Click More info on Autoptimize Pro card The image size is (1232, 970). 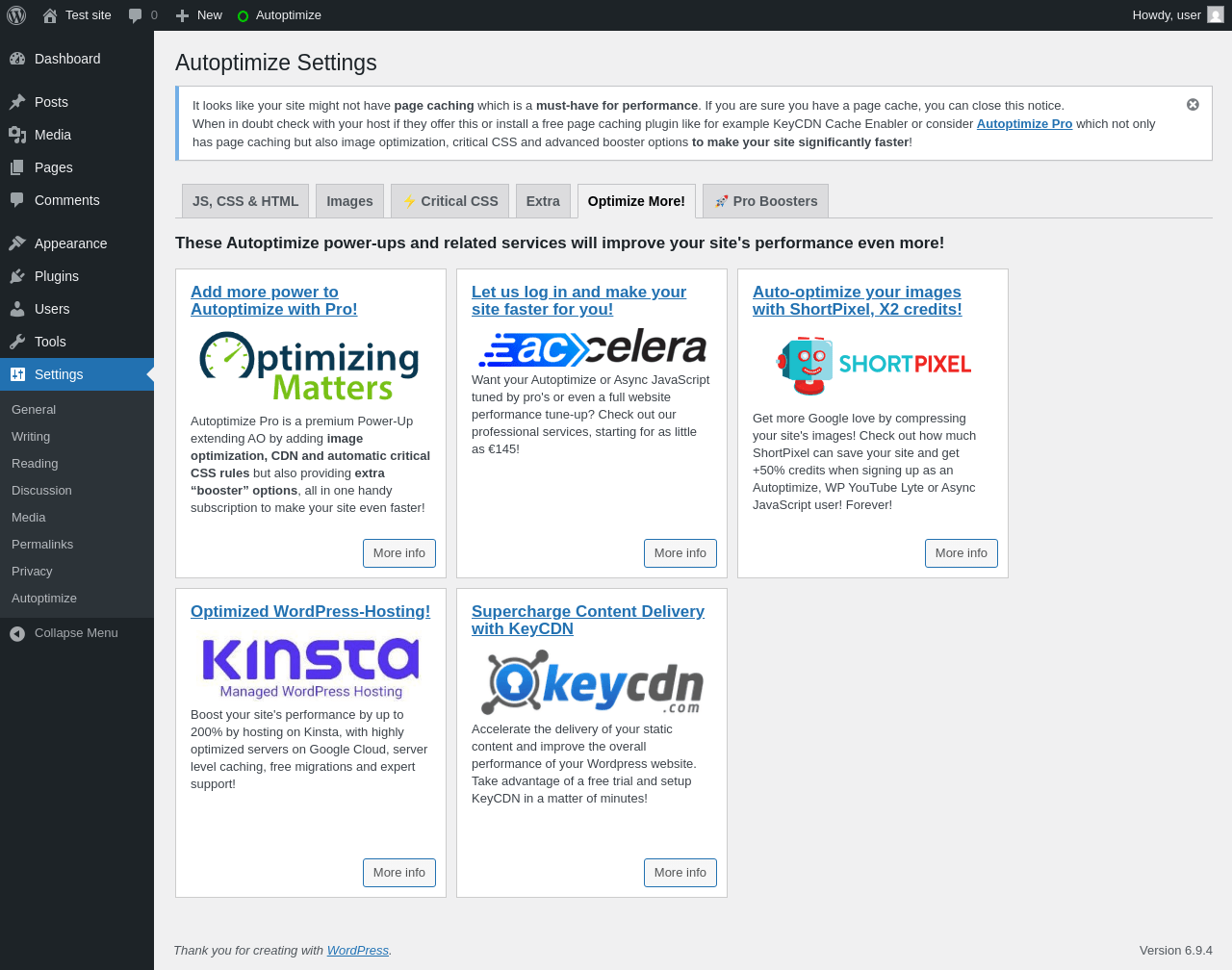pyautogui.click(x=399, y=553)
